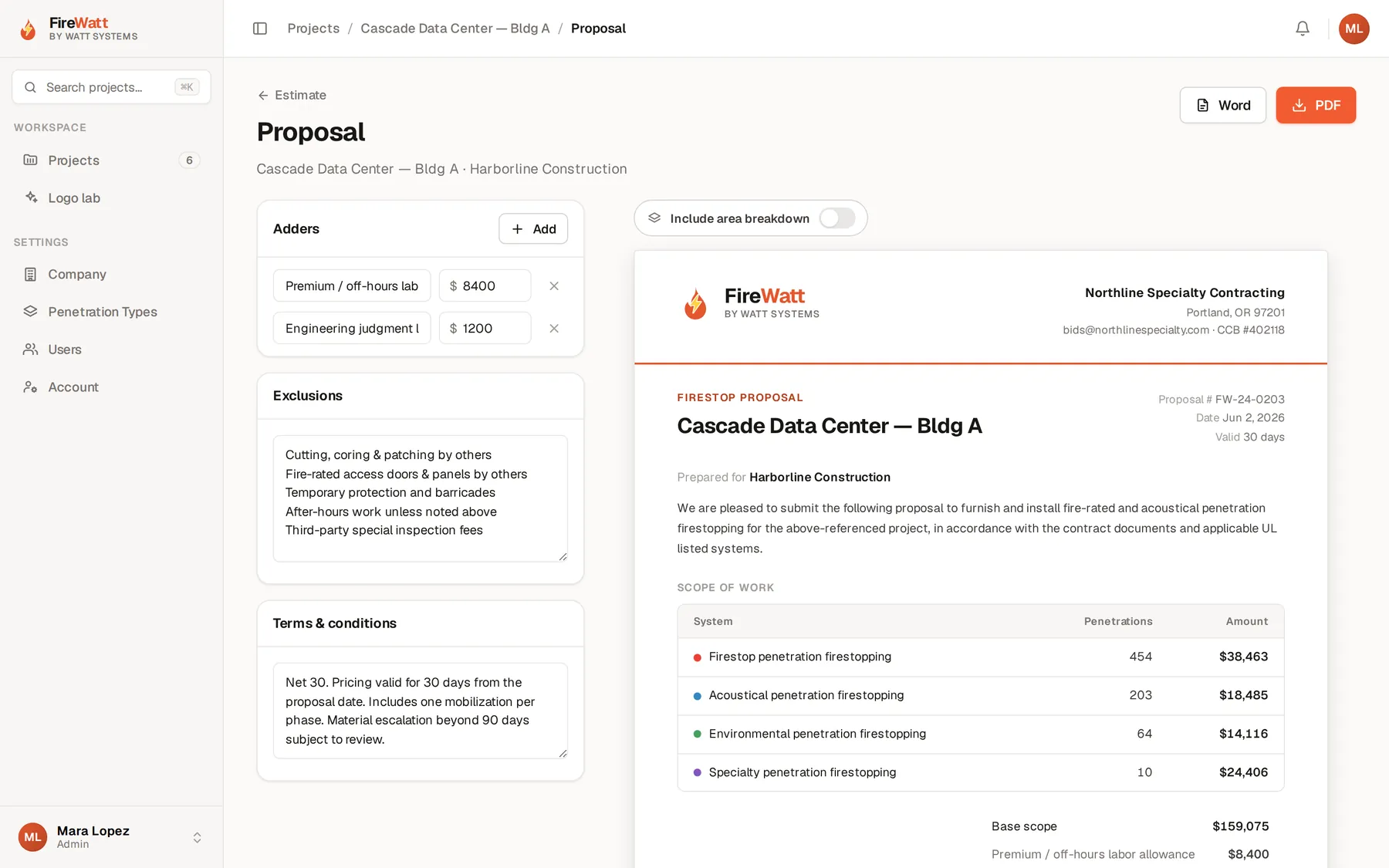The height and width of the screenshot is (868, 1389).
Task: Click the "$38,463" amount cell
Action: (1243, 657)
